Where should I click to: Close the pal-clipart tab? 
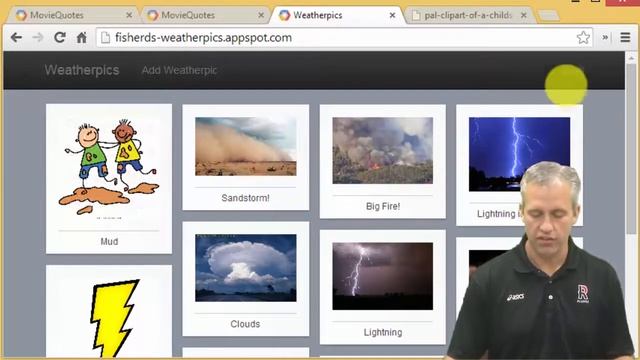[x=524, y=15]
